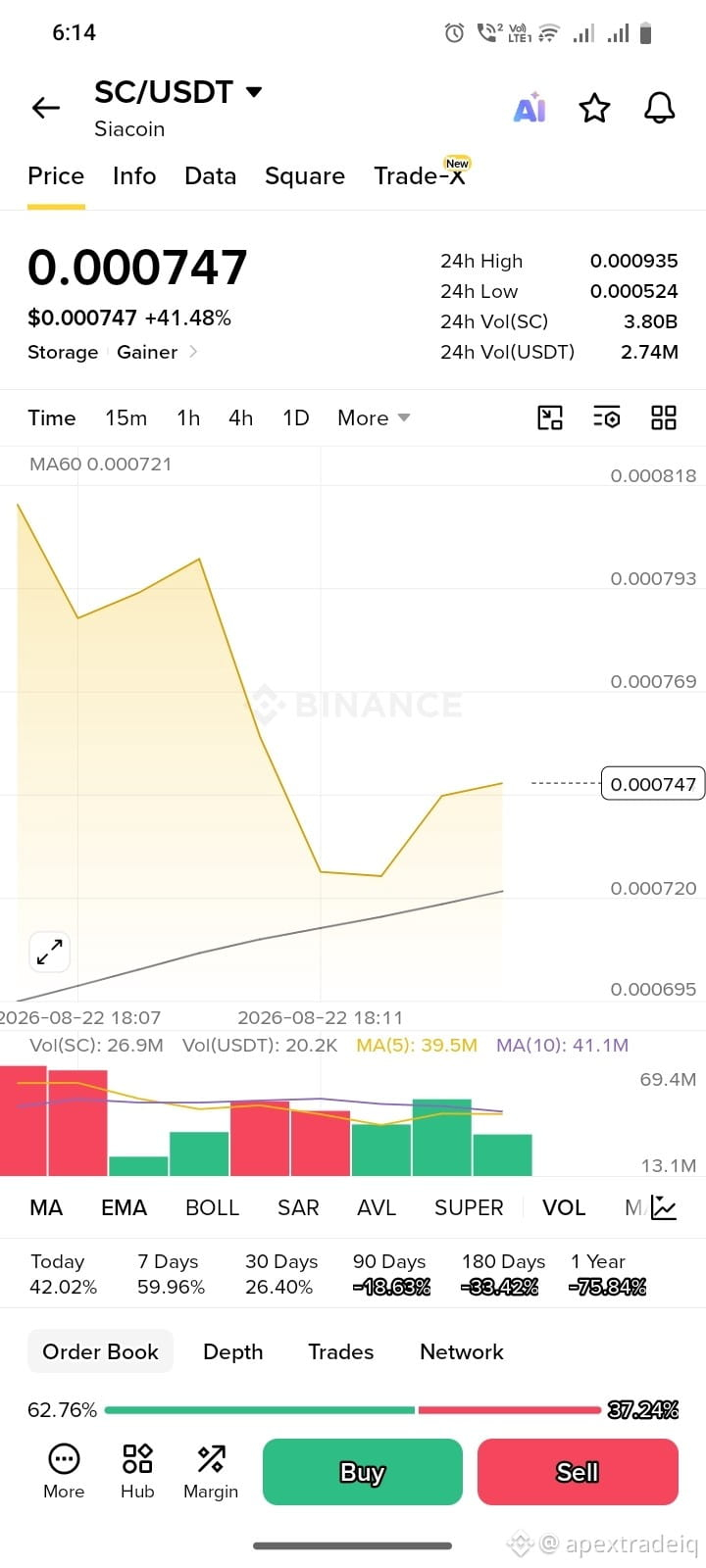Open the Gainer category tag
706x1568 pixels.
click(147, 352)
